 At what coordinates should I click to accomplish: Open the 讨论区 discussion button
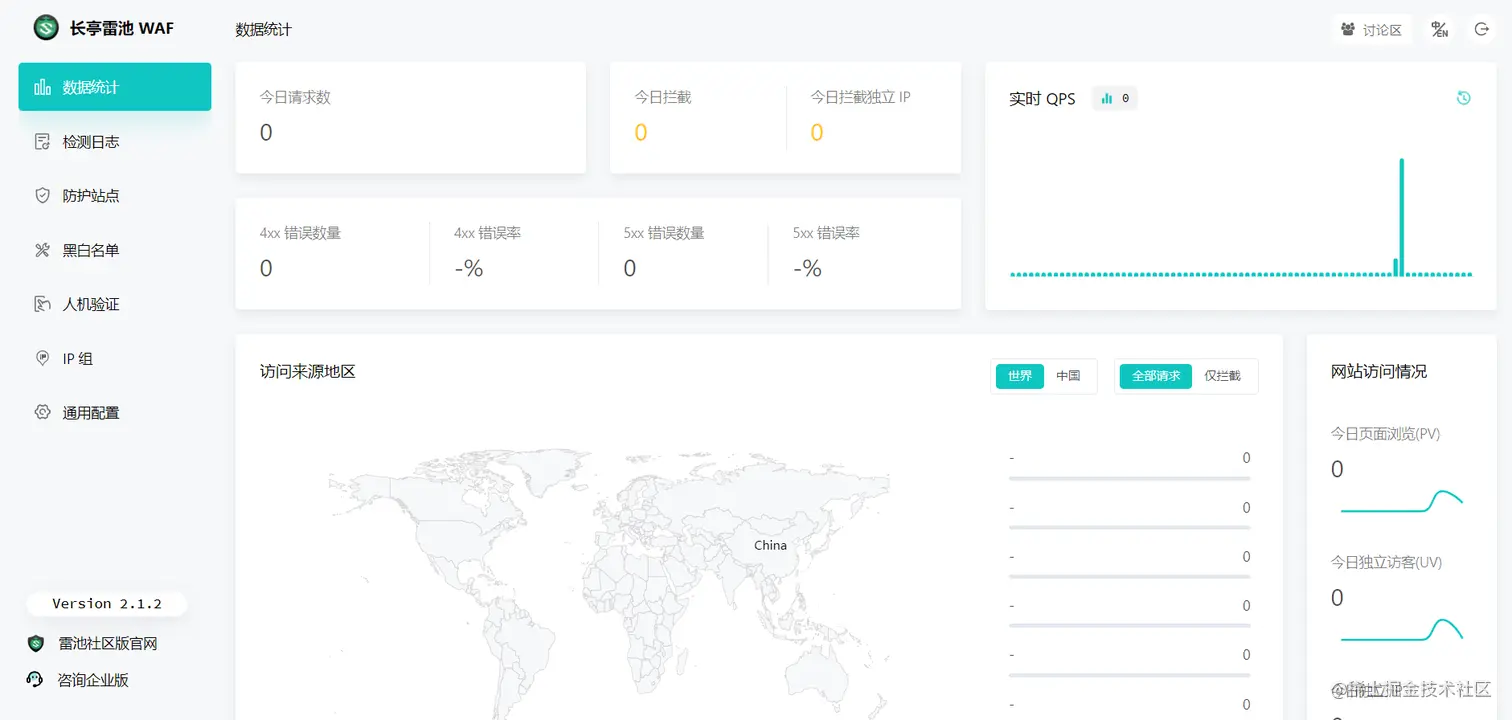[x=1372, y=30]
